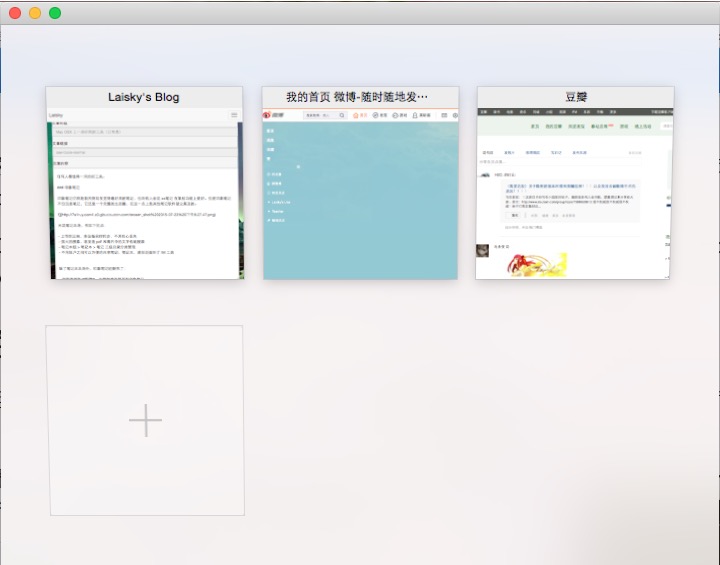Image resolution: width=720 pixels, height=565 pixels.
Task: Click the empty new tab tile border
Action: (x=145, y=327)
